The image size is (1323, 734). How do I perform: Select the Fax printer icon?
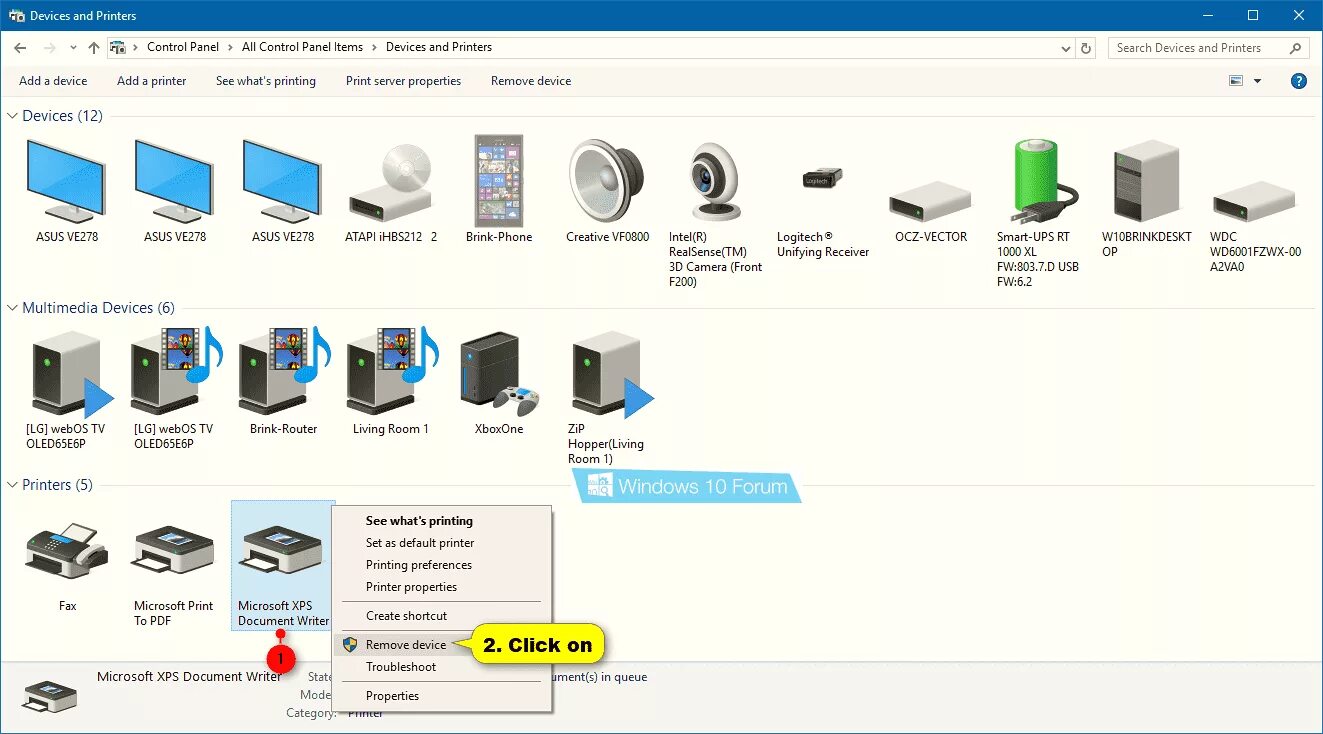pyautogui.click(x=66, y=550)
